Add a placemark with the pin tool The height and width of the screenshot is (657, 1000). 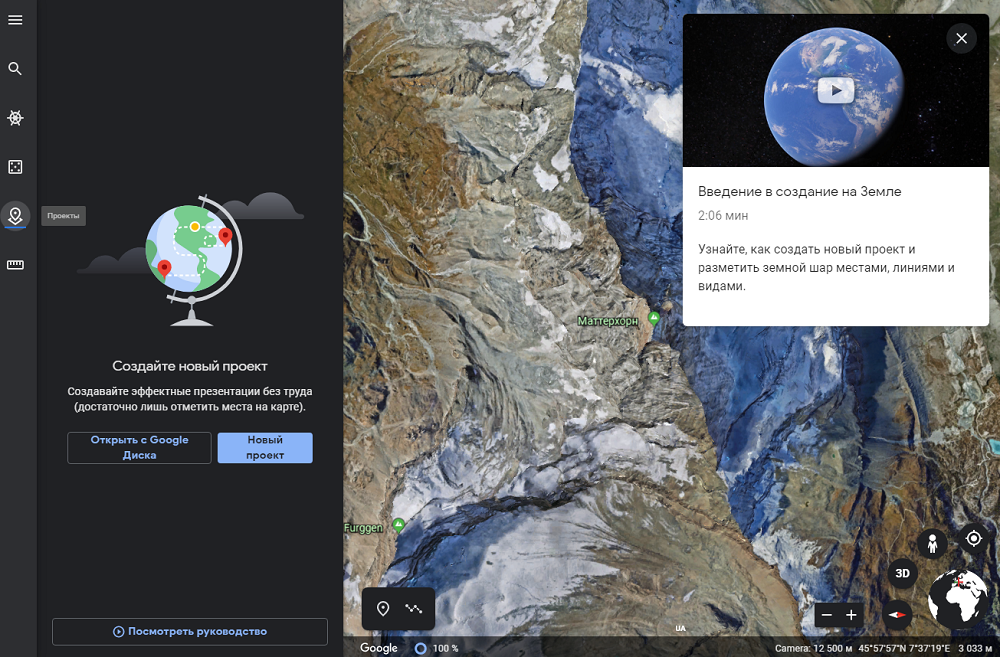point(383,608)
